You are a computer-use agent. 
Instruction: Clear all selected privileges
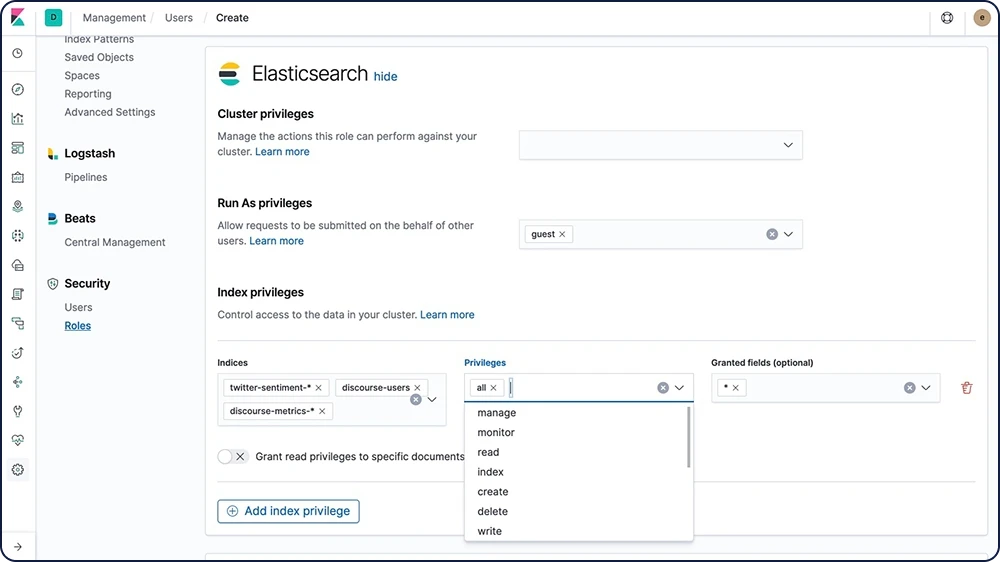coord(663,387)
